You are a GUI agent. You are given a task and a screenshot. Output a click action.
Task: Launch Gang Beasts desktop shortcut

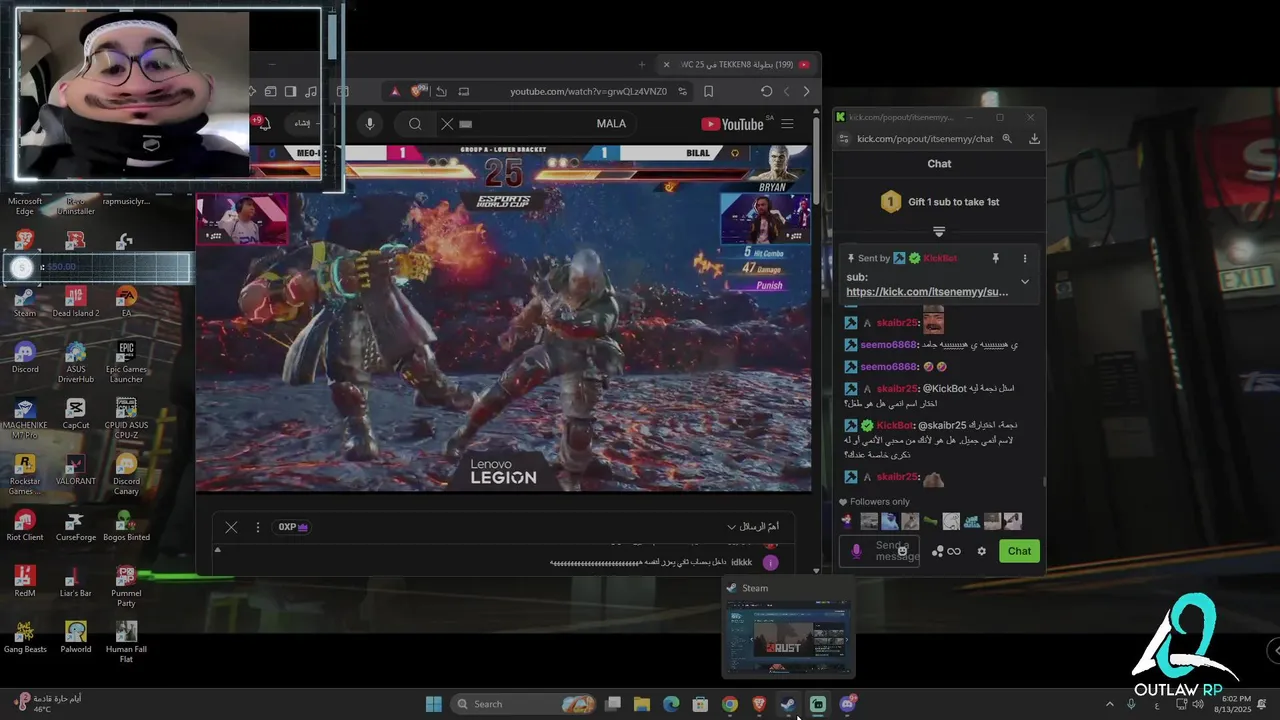pyautogui.click(x=25, y=636)
